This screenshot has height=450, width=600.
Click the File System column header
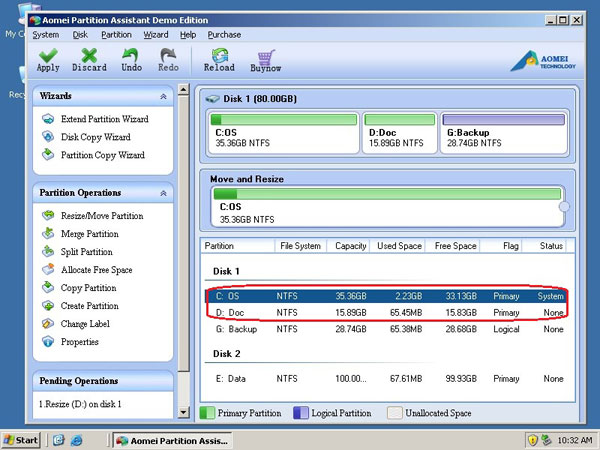300,246
